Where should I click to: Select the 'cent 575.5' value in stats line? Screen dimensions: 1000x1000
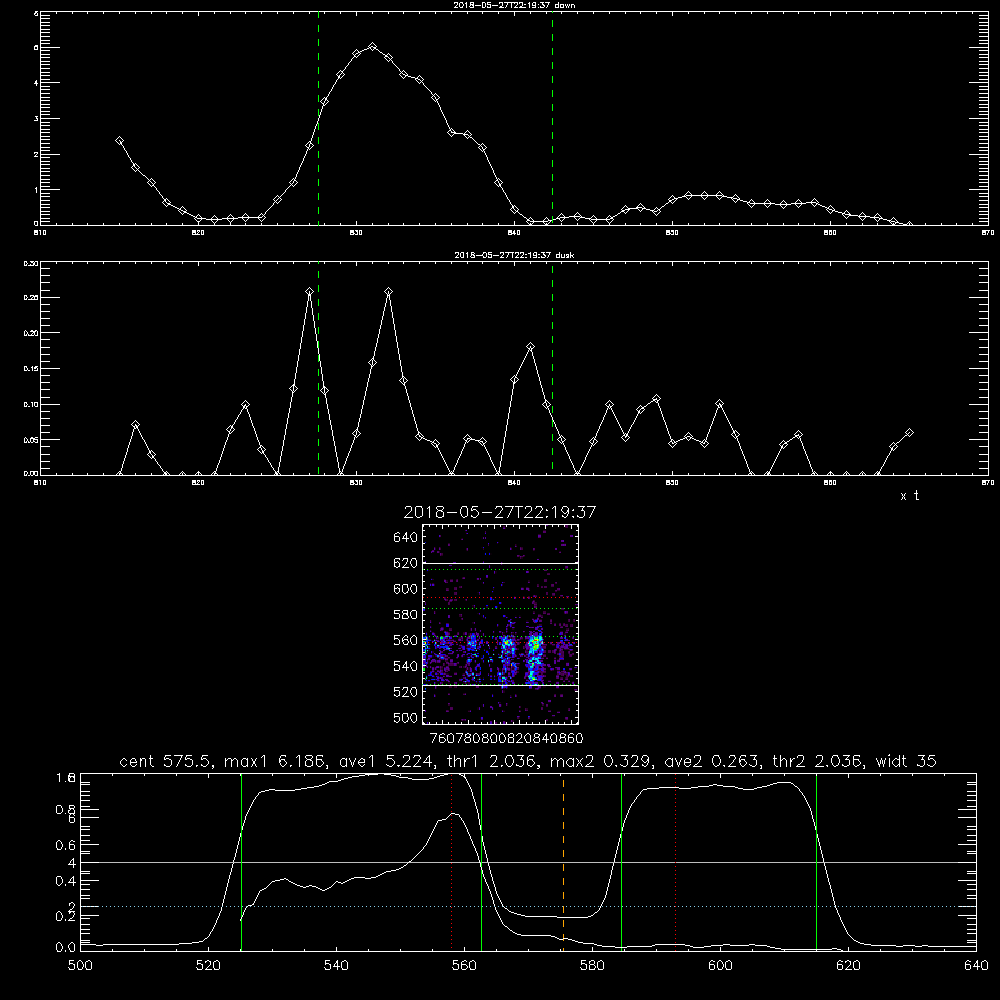click(165, 761)
